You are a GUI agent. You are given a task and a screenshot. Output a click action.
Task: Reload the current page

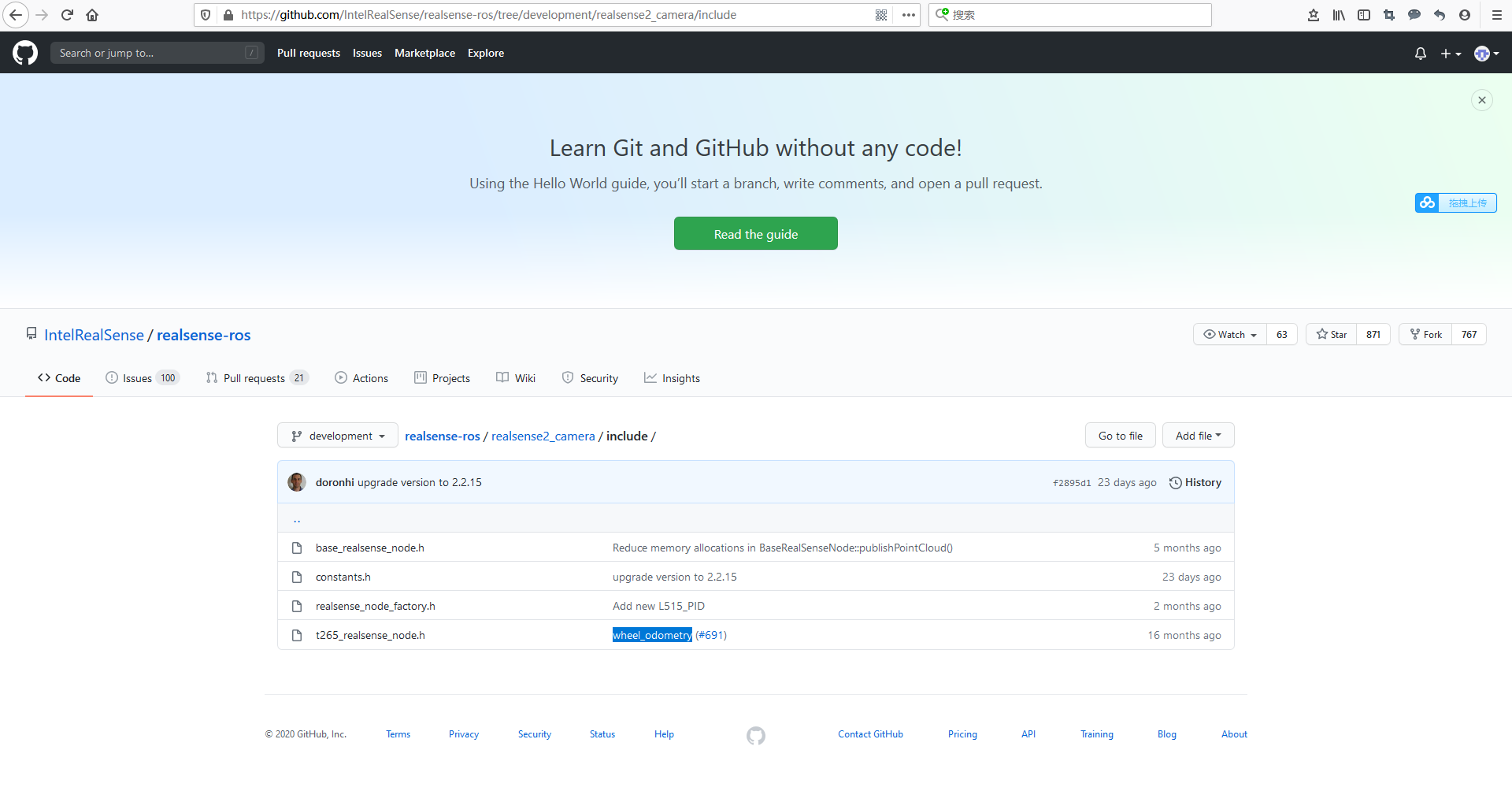[68, 15]
